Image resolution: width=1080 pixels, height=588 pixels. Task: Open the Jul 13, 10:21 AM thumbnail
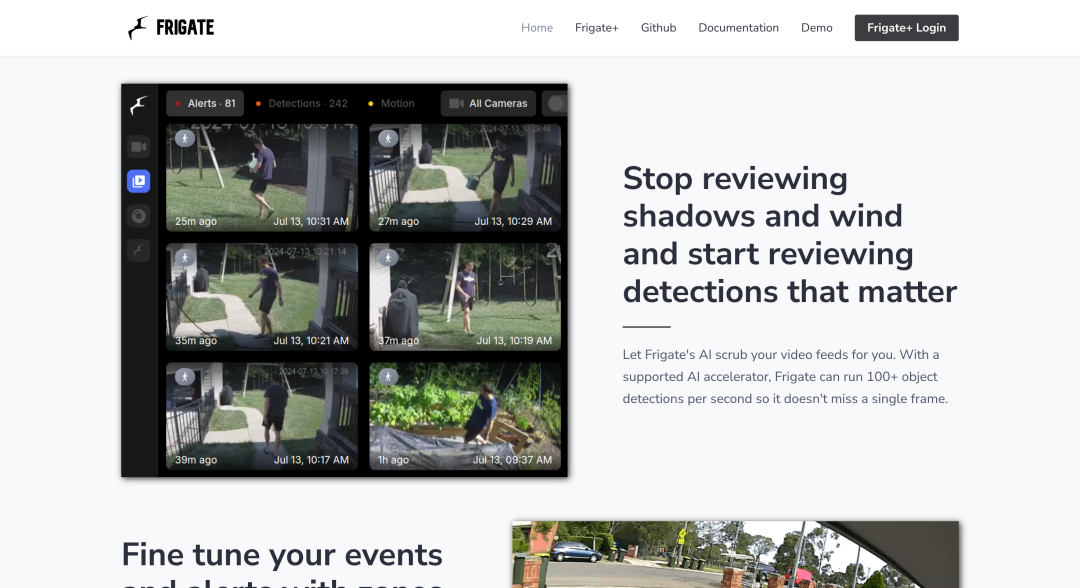[x=262, y=297]
